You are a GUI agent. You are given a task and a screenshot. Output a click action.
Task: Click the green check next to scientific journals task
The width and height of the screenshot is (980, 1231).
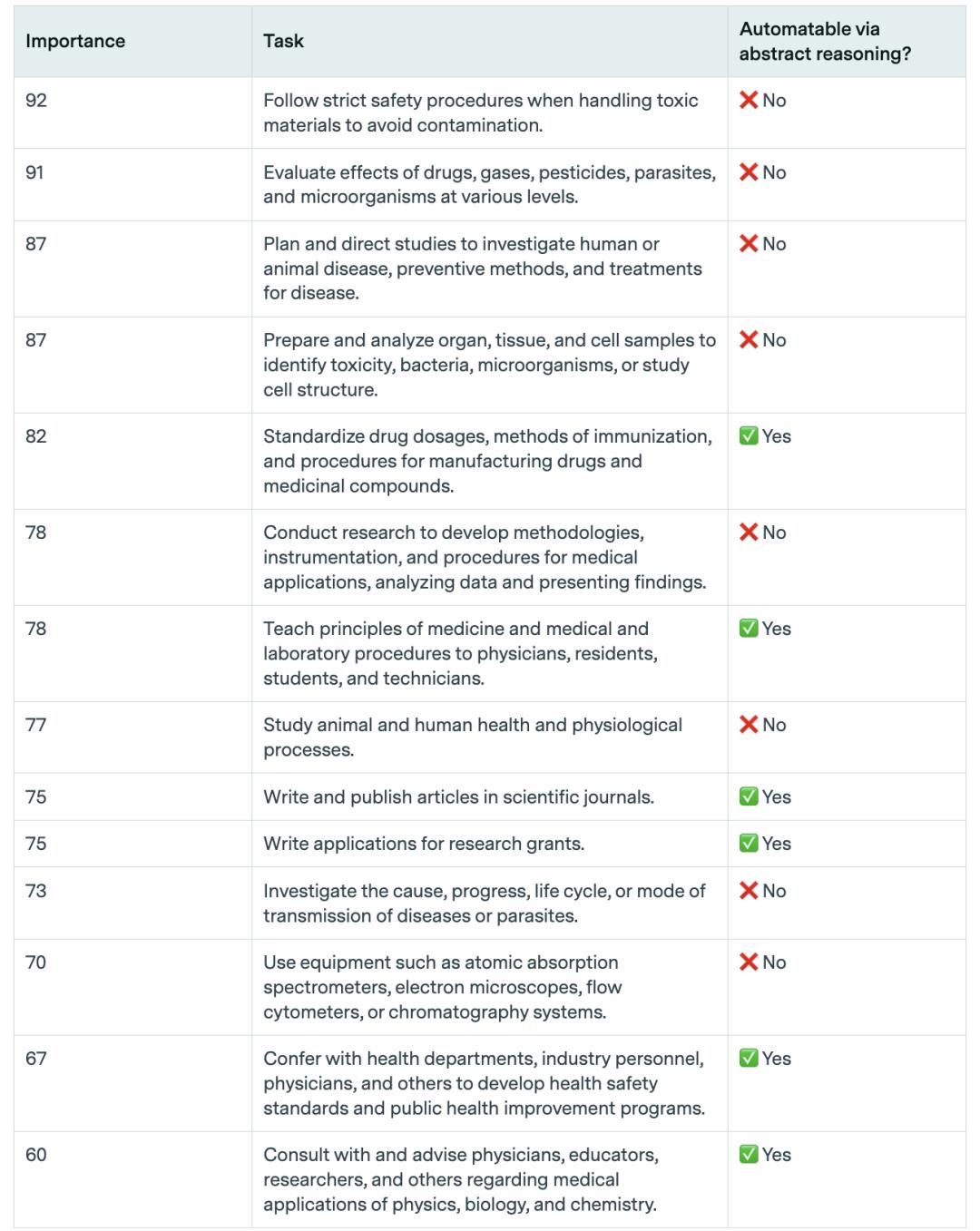tap(749, 797)
